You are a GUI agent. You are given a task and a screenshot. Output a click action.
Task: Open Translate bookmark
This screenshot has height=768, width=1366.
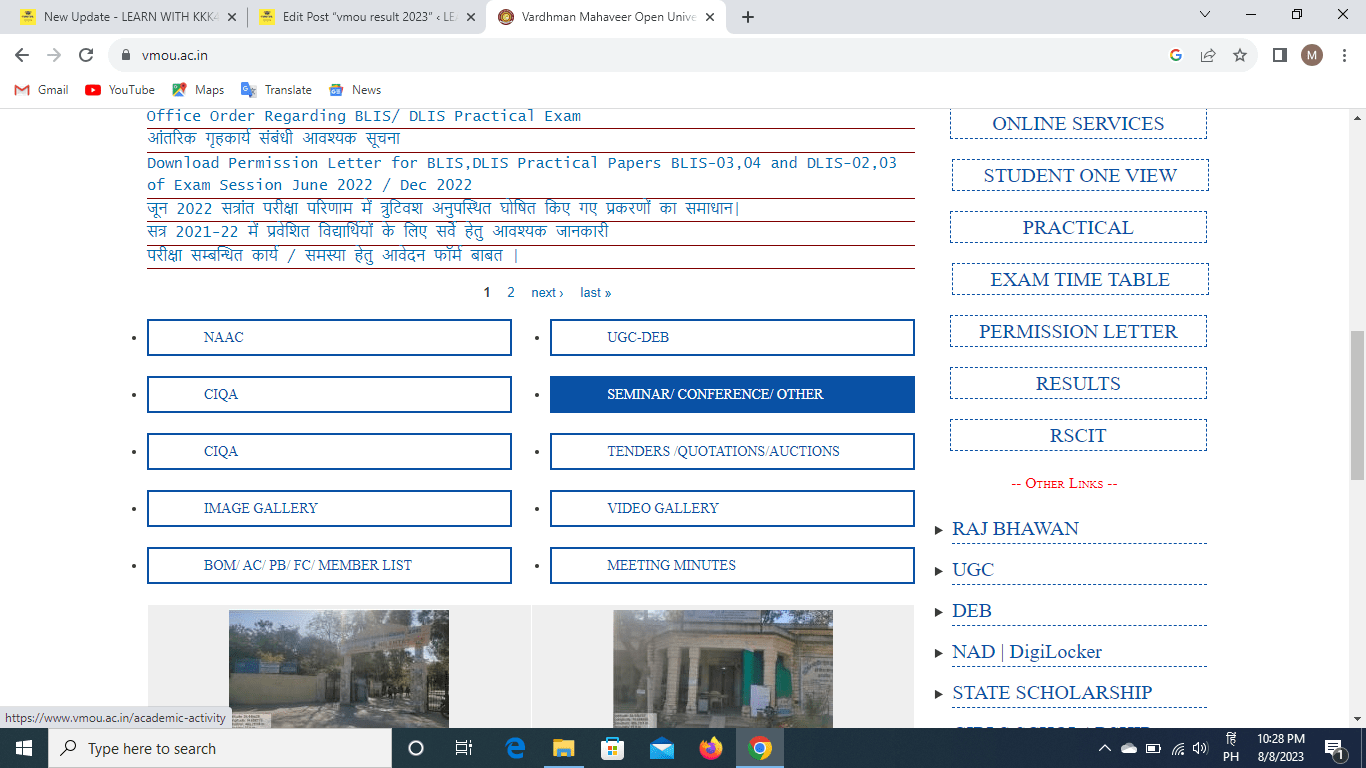tap(276, 90)
